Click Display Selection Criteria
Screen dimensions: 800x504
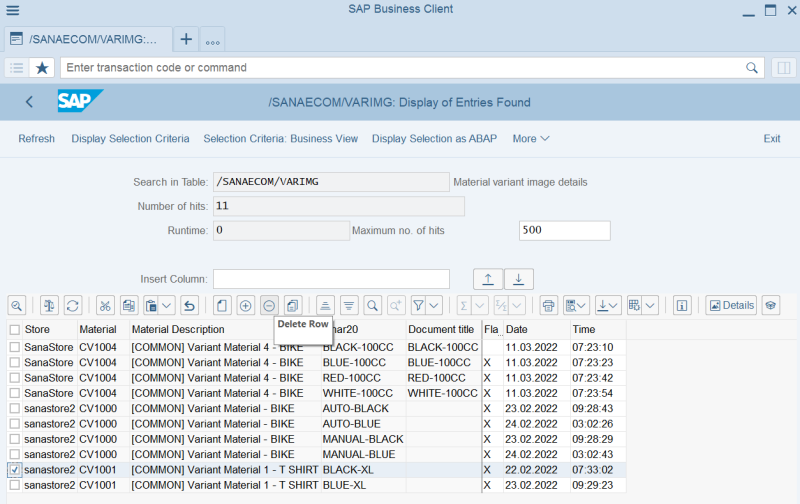130,139
